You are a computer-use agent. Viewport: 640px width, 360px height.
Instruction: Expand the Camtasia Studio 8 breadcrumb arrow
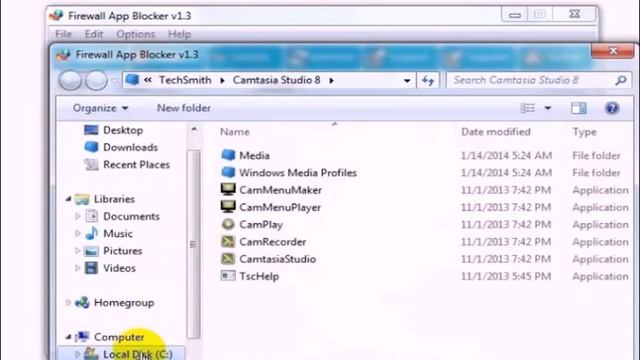331,80
